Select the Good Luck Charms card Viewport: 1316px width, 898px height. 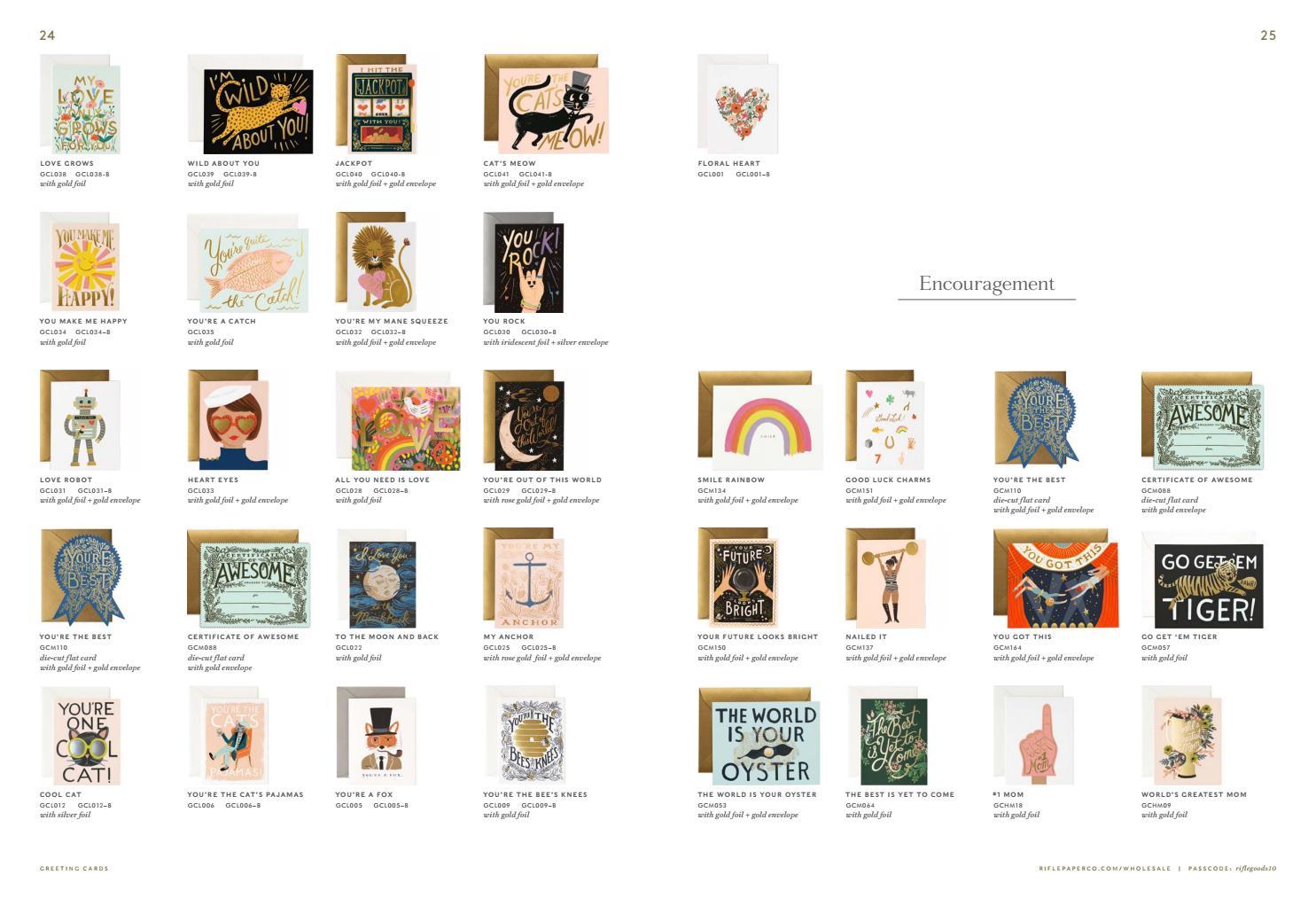(x=885, y=420)
